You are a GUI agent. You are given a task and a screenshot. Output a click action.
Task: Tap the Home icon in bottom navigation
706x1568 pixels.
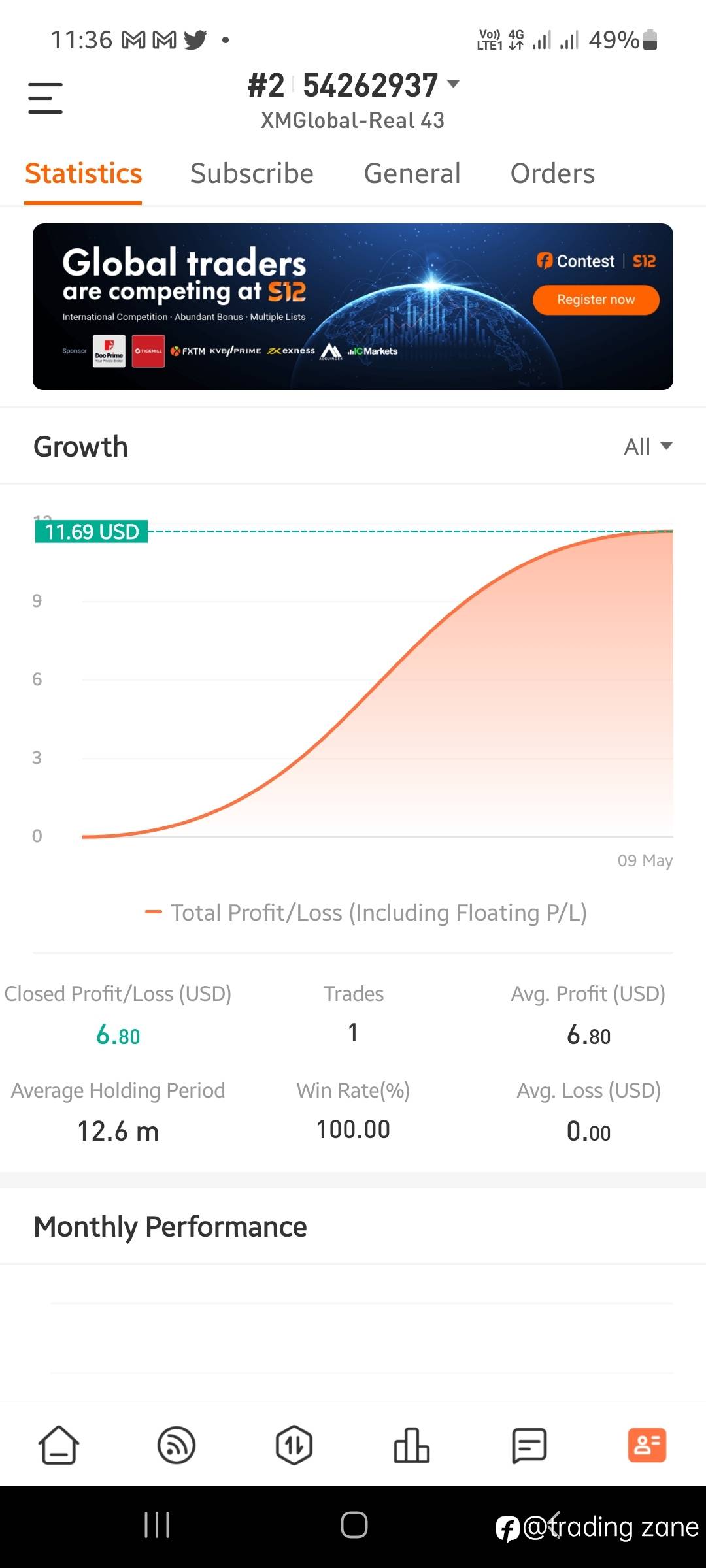59,1445
